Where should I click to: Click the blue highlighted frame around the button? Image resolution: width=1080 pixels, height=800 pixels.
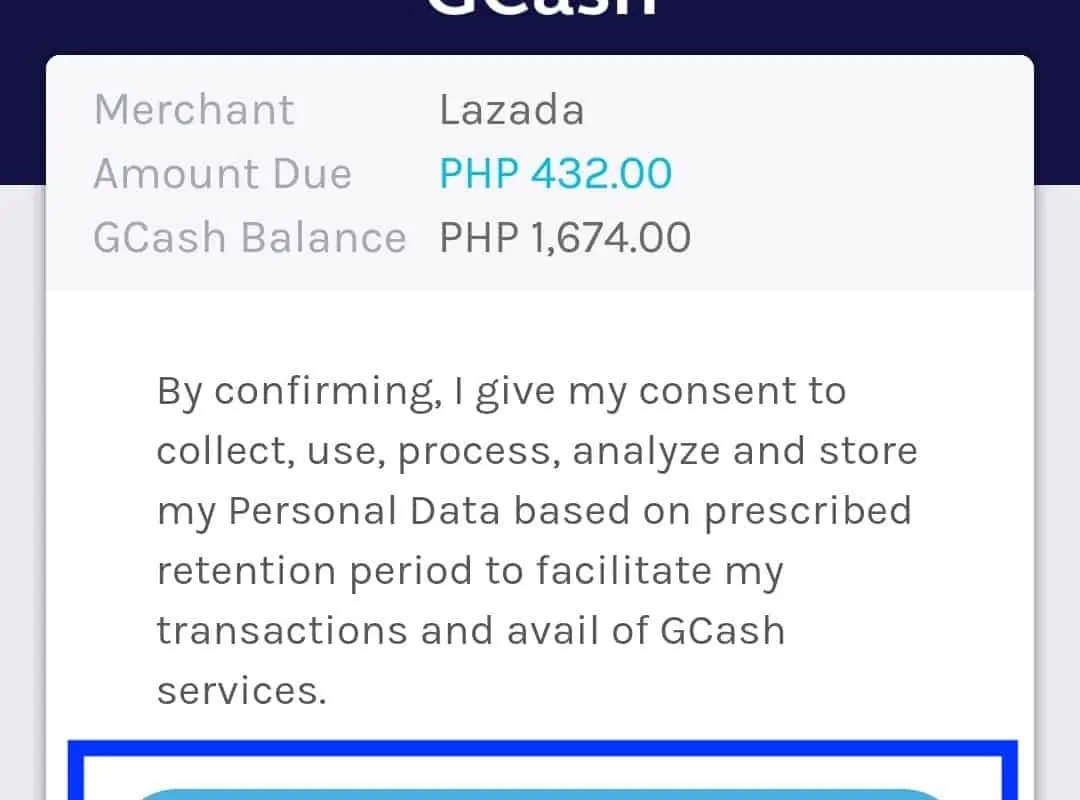[x=540, y=747]
